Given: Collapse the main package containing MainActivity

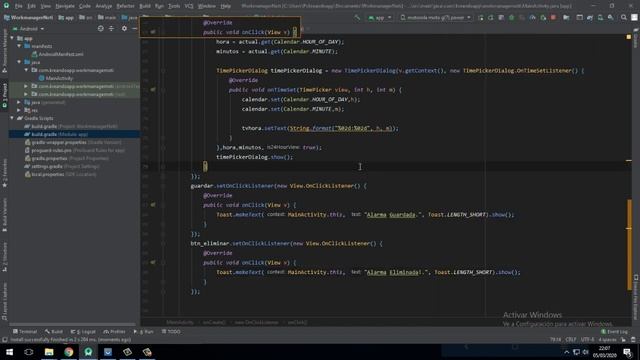Looking at the screenshot, I should pos(27,70).
